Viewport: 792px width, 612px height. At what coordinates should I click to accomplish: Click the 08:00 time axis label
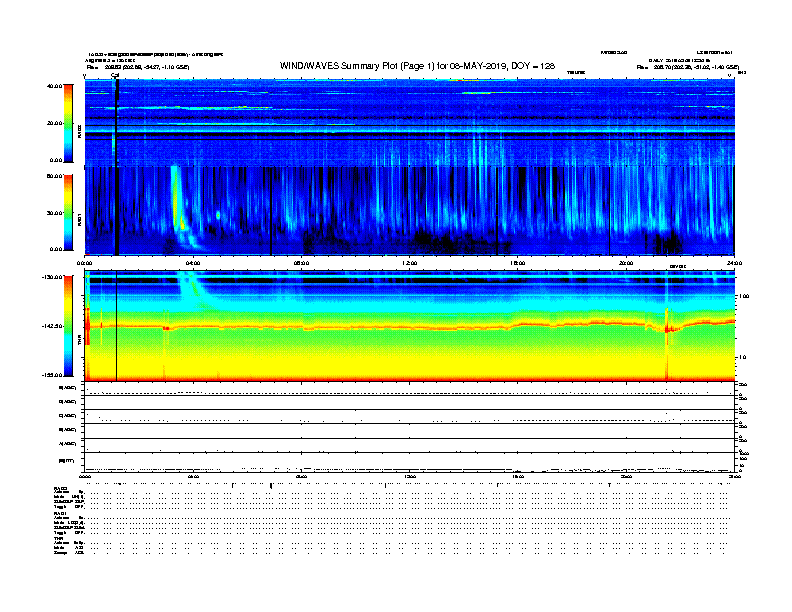[301, 264]
